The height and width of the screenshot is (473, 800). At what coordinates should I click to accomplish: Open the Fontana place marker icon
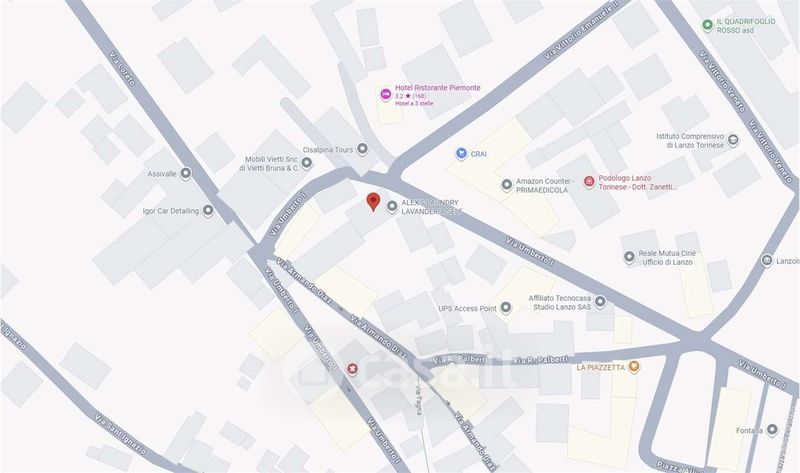(x=772, y=430)
